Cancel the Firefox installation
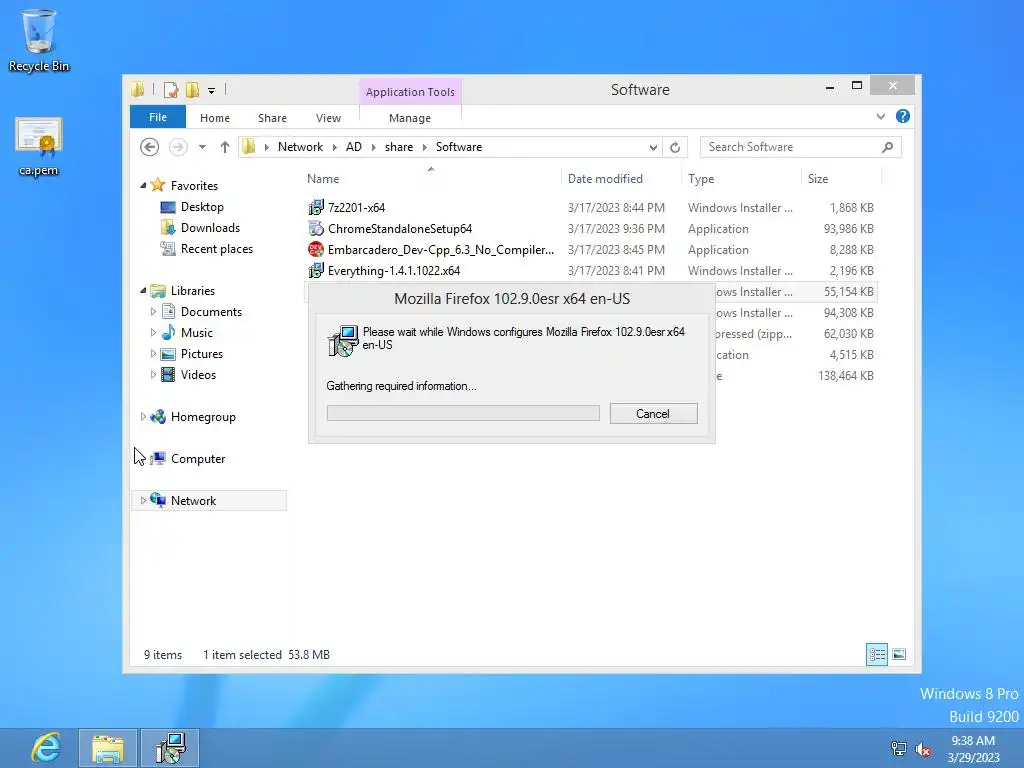Viewport: 1024px width, 768px height. coord(653,413)
